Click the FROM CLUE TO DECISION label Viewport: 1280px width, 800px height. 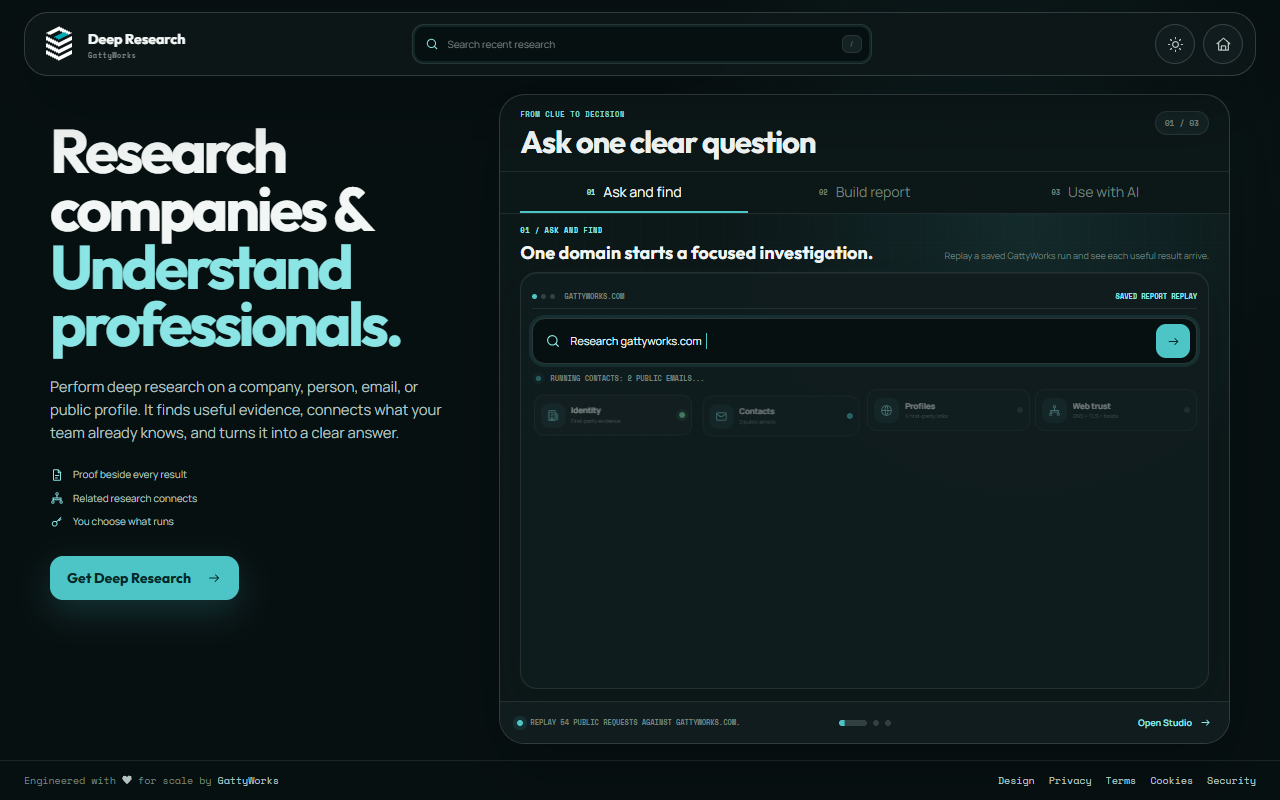point(572,114)
